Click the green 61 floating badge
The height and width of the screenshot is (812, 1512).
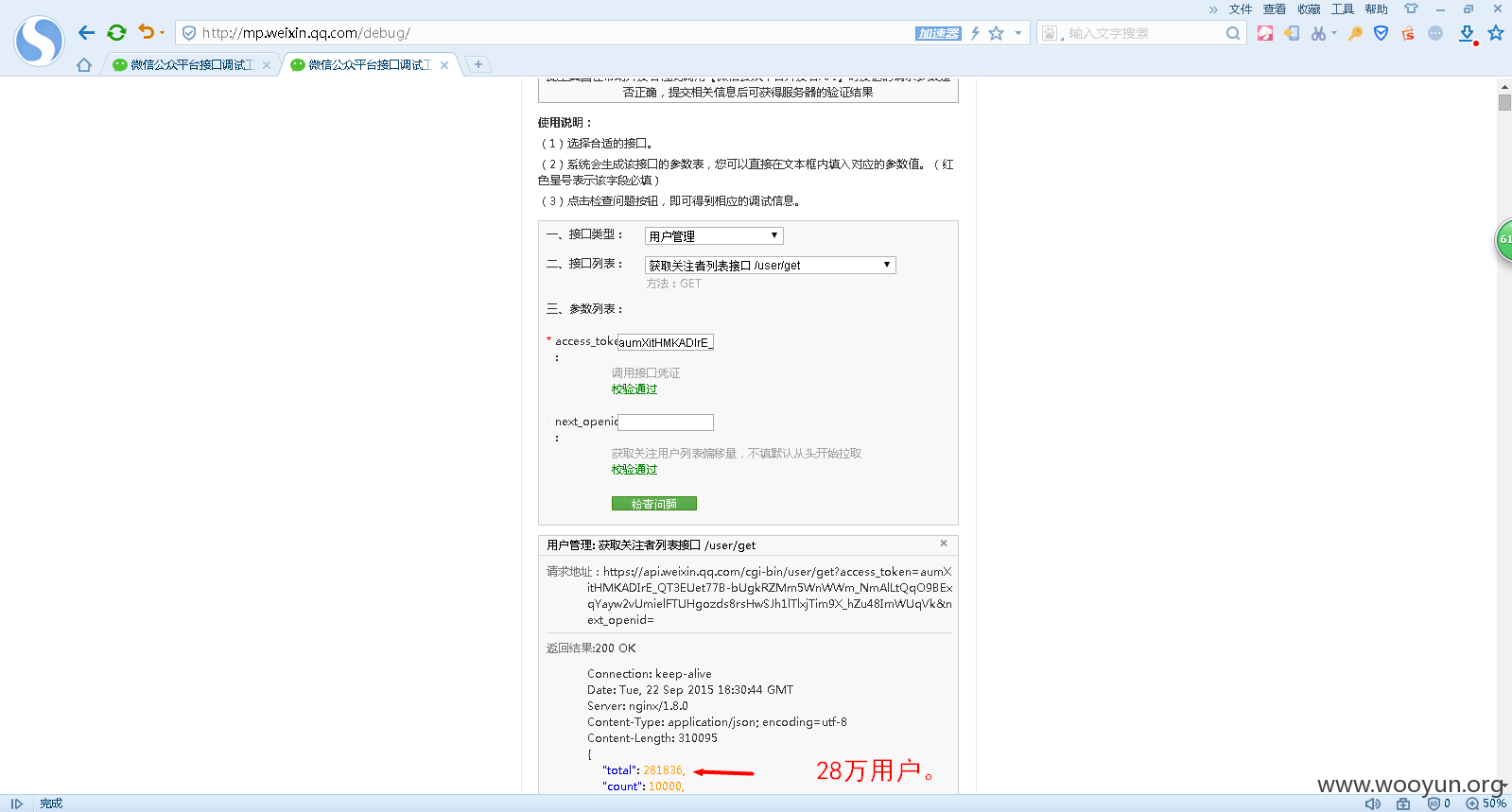pos(1503,240)
